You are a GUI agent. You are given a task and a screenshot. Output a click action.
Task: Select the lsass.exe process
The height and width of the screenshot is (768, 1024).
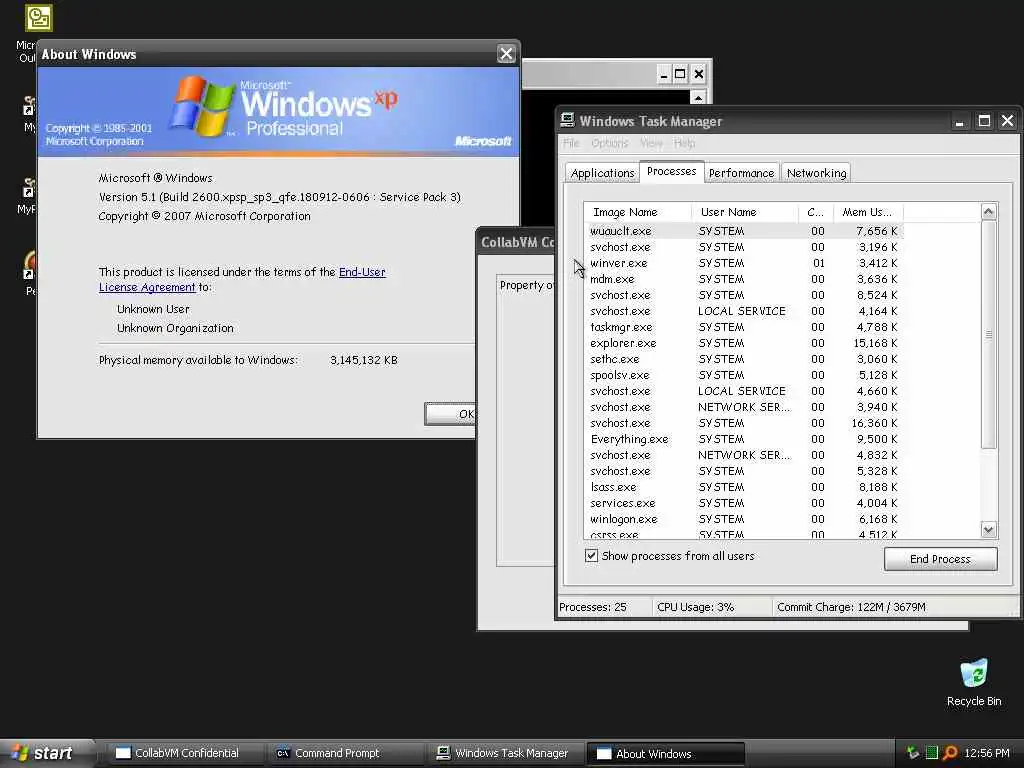tap(744, 487)
